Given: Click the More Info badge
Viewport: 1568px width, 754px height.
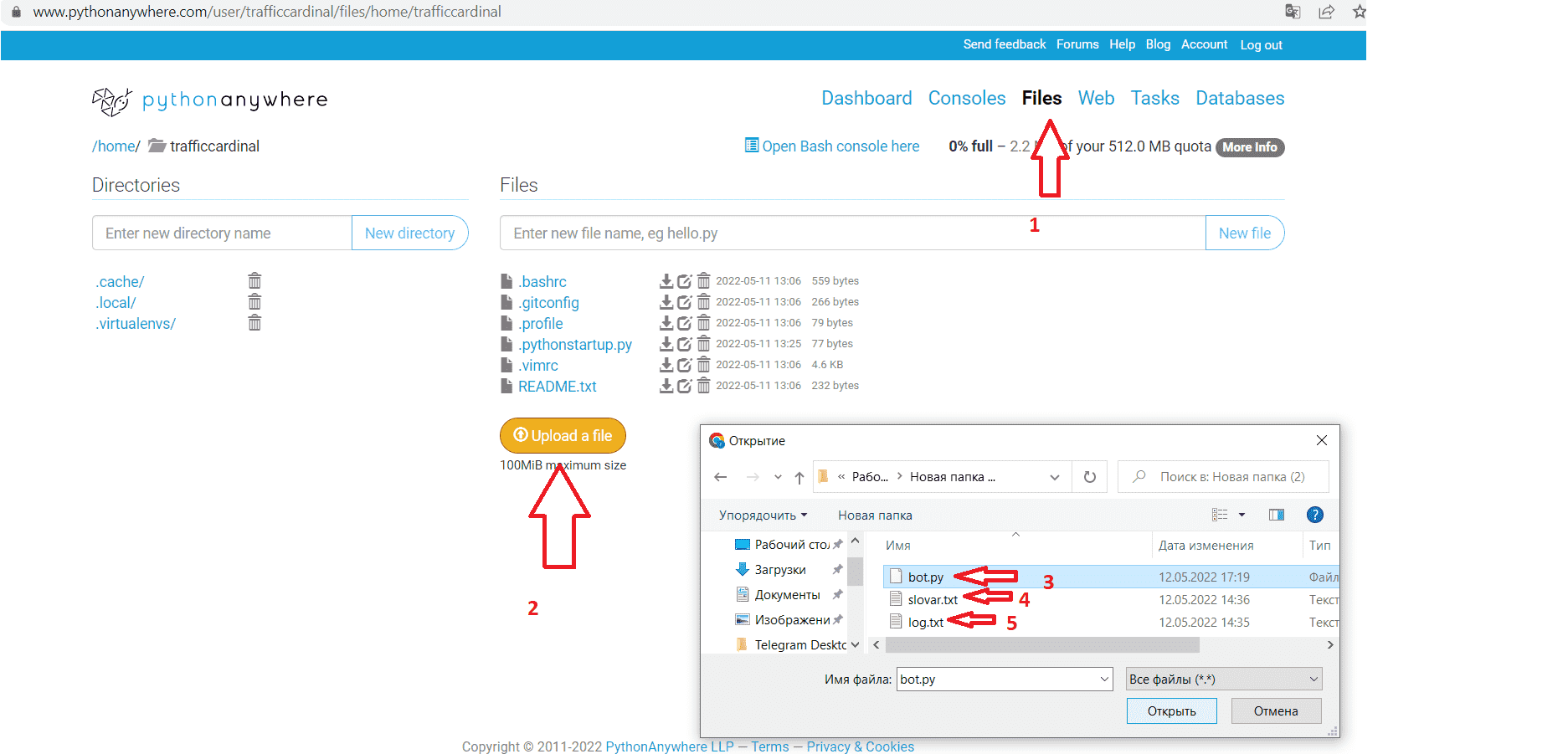Looking at the screenshot, I should (x=1250, y=147).
